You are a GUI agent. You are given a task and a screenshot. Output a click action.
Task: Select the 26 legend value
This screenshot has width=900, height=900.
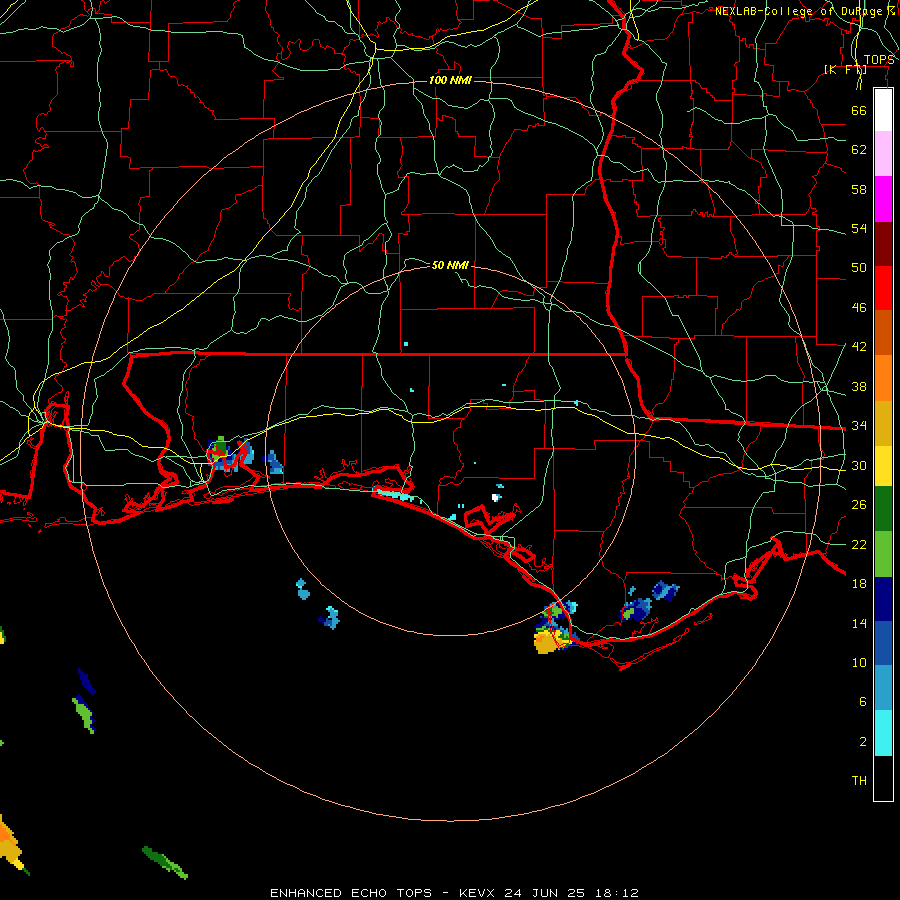pyautogui.click(x=859, y=505)
